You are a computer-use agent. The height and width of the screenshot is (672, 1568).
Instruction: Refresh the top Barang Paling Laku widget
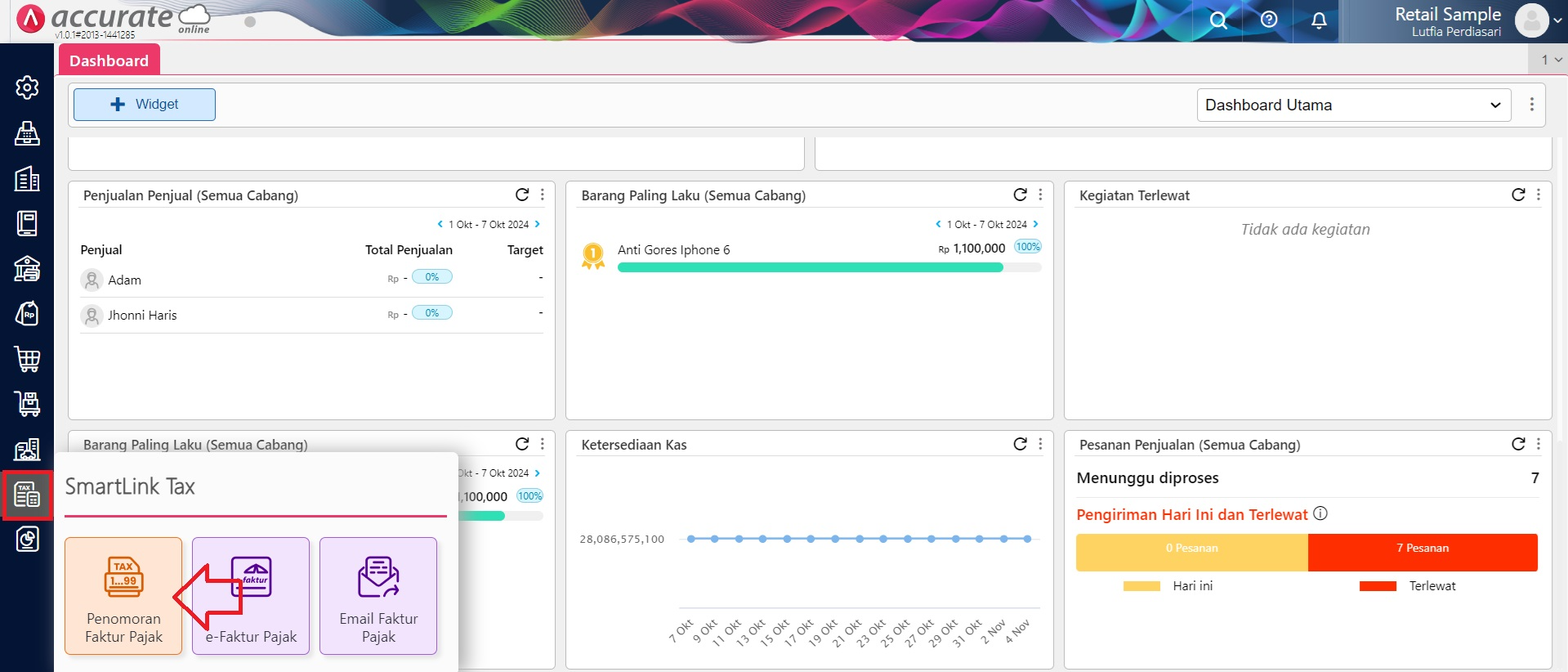pos(1020,195)
